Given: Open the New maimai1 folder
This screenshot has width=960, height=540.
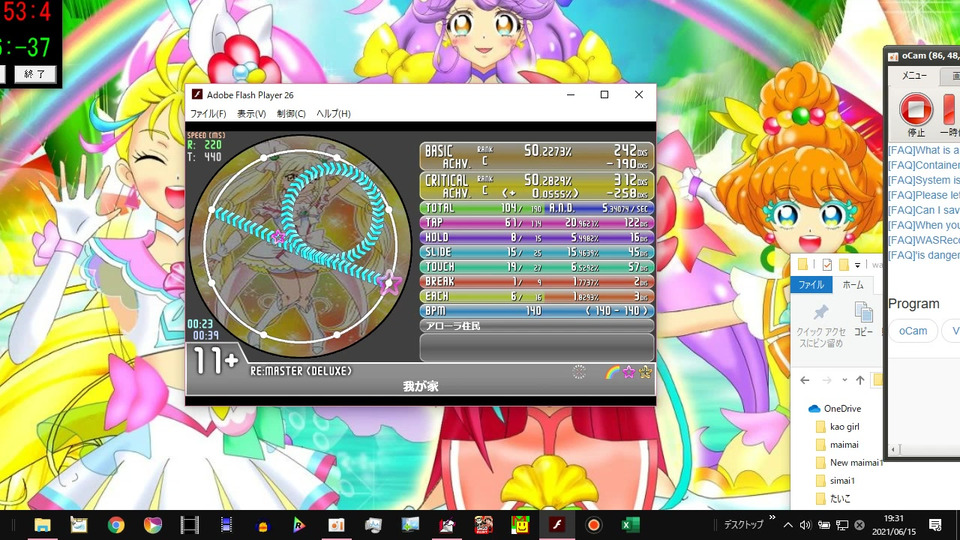Looking at the screenshot, I should tap(849, 462).
